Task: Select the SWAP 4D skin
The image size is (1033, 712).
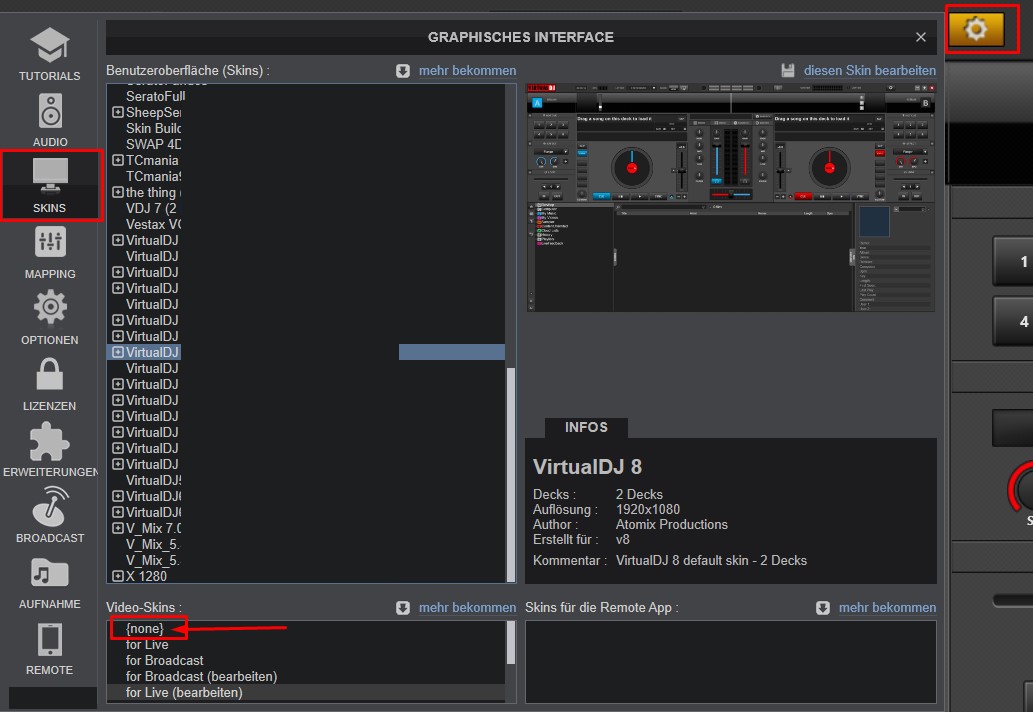Action: (154, 144)
